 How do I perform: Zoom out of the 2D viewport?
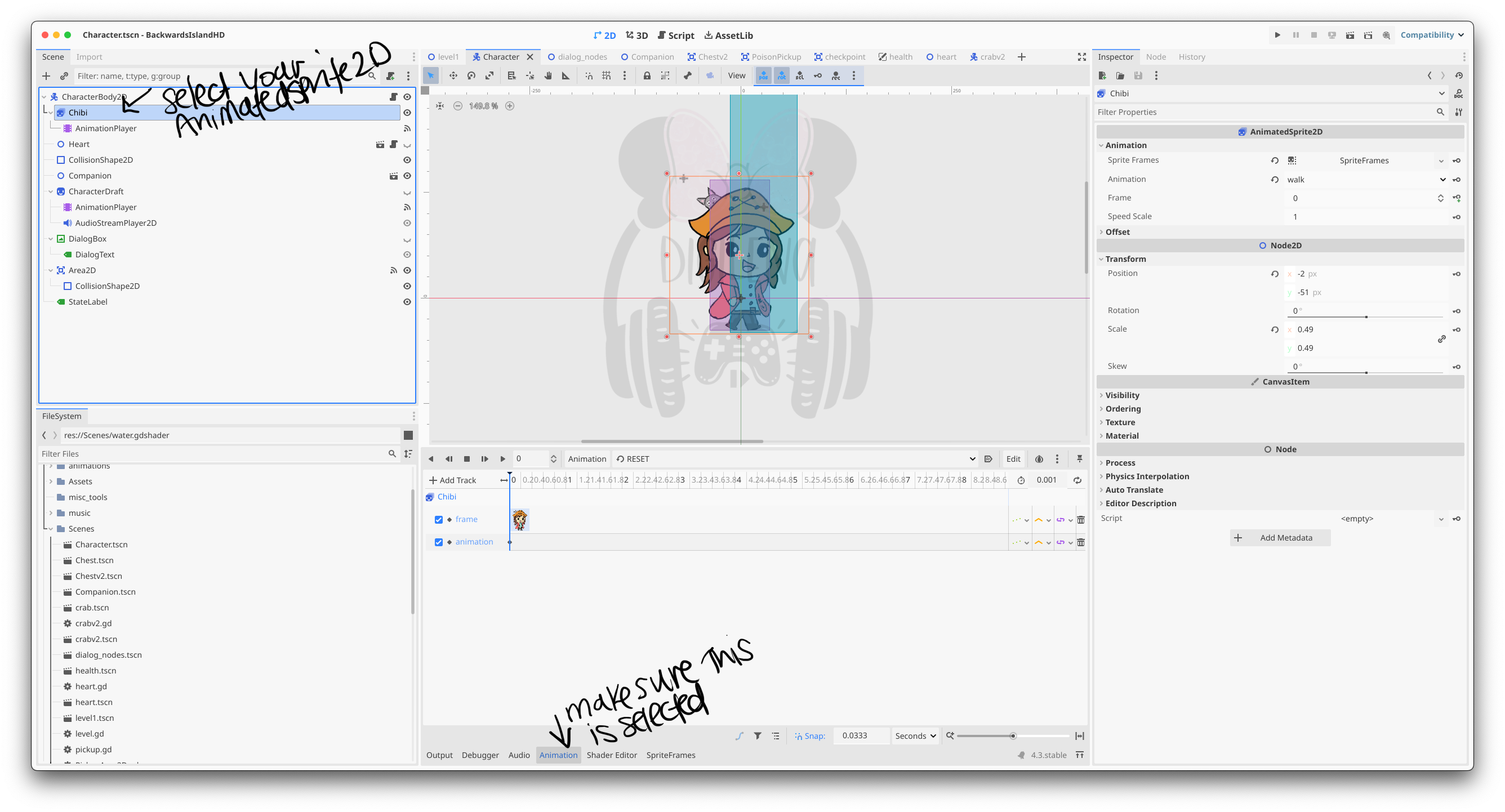coord(457,106)
